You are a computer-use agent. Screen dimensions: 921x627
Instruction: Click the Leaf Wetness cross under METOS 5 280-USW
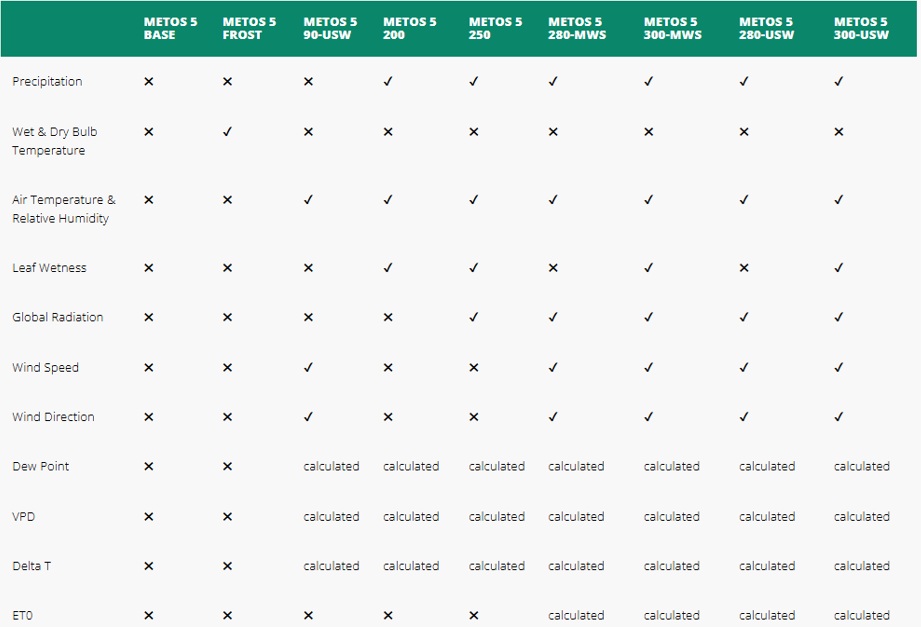point(744,268)
